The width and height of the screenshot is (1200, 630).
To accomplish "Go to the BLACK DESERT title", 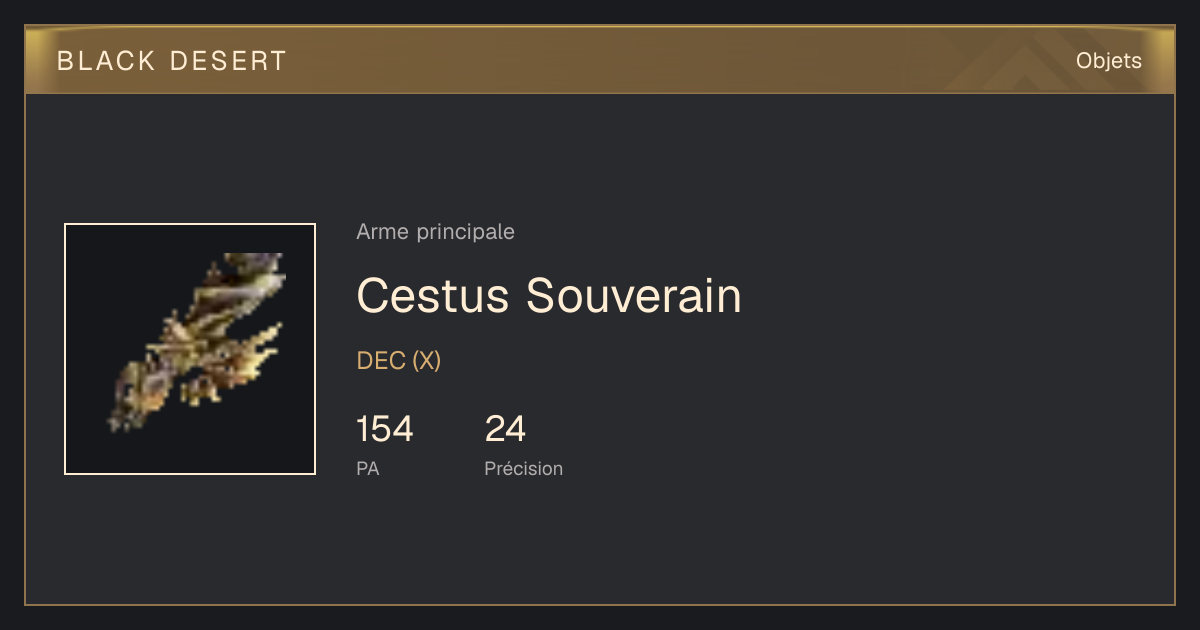I will [x=172, y=61].
